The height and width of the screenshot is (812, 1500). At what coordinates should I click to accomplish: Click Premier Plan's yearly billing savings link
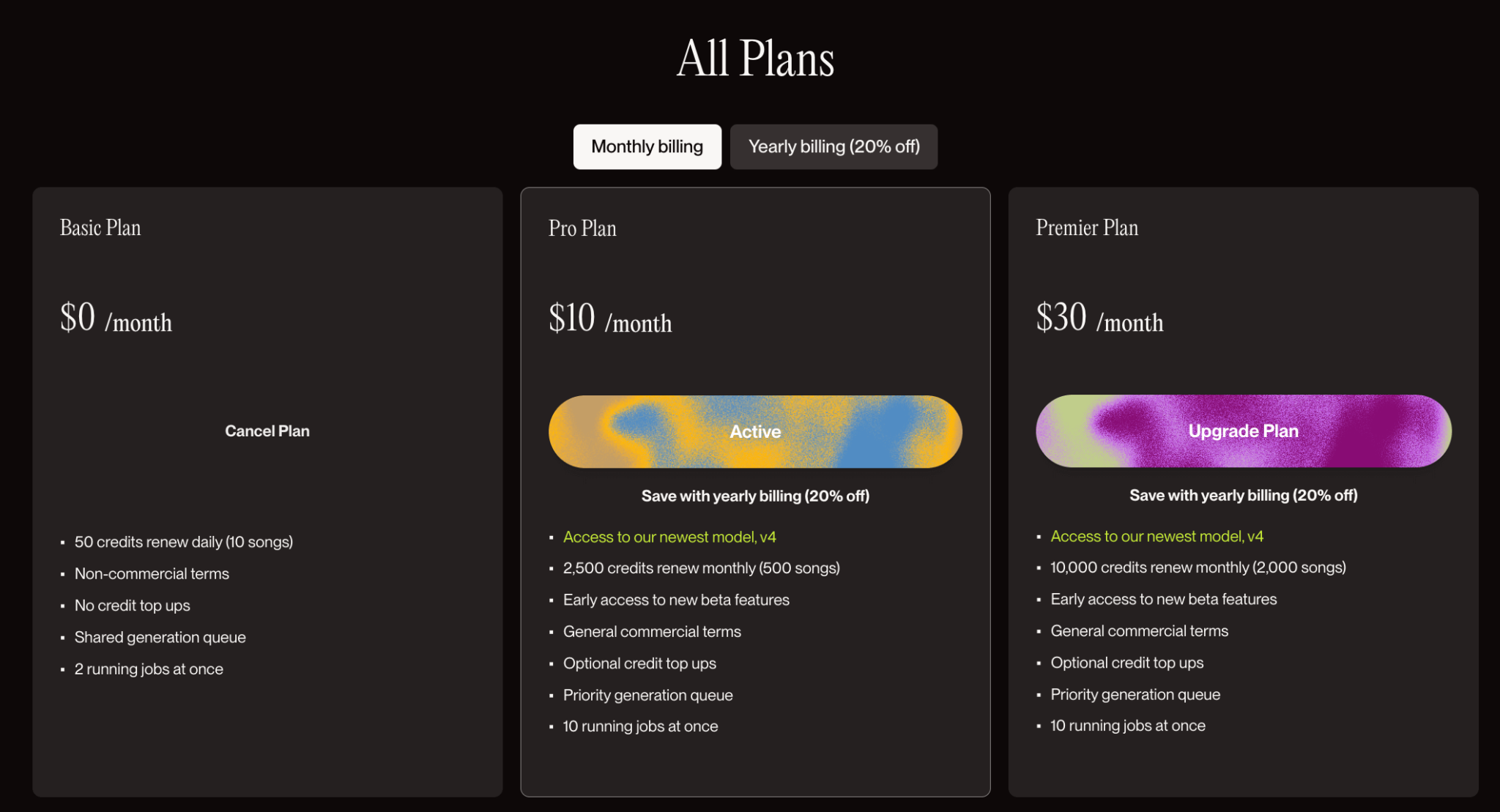1243,495
